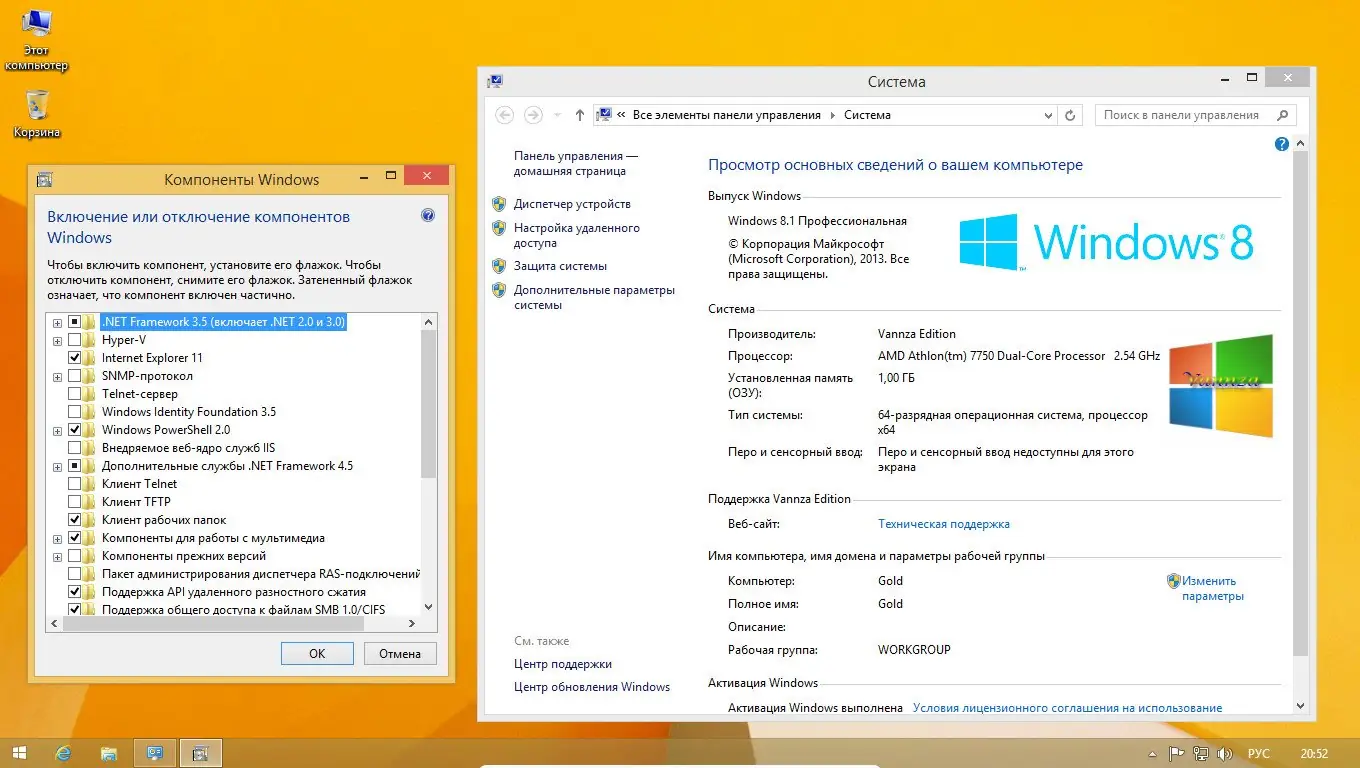
Task: Click the Отмена button
Action: (400, 653)
